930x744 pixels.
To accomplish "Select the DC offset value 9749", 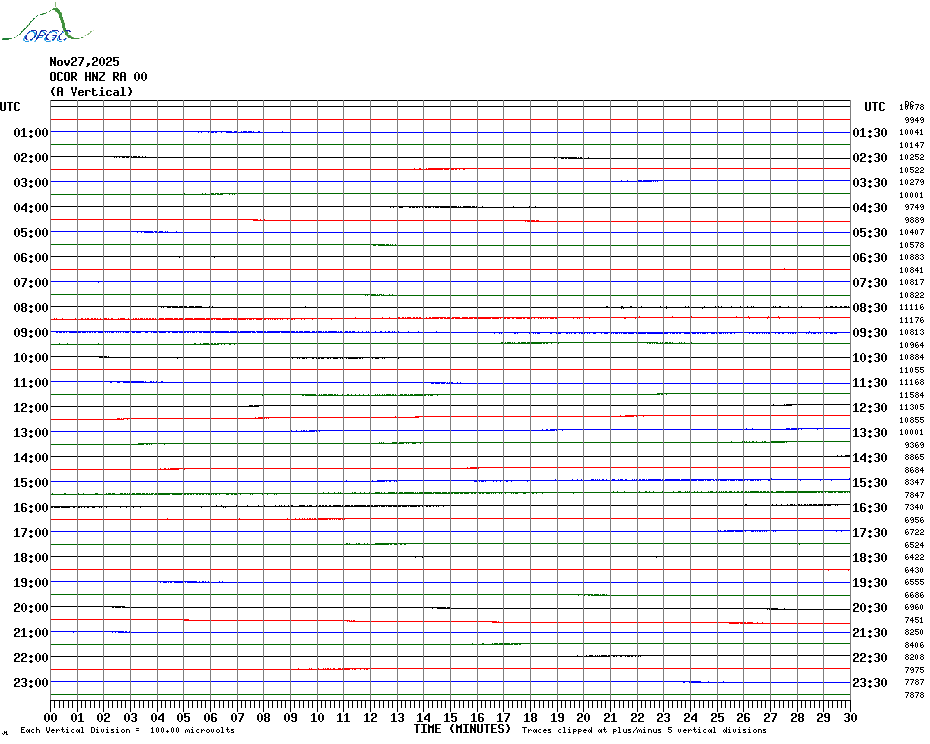I will pyautogui.click(x=914, y=207).
